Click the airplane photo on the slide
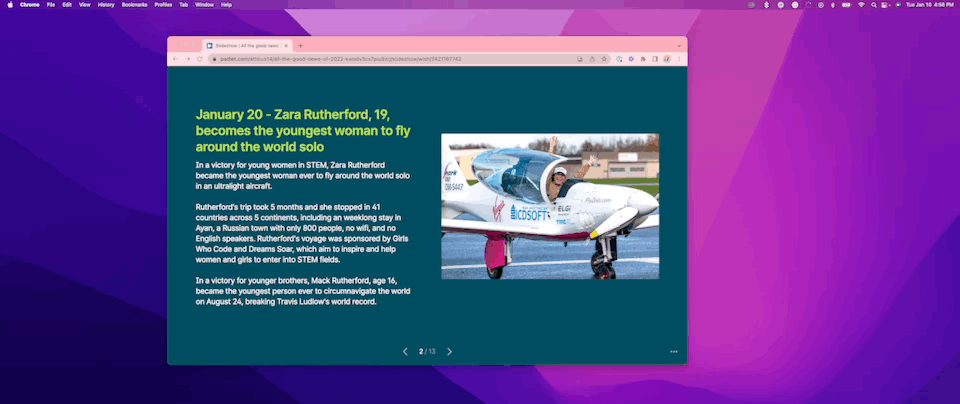This screenshot has width=960, height=404. click(550, 206)
